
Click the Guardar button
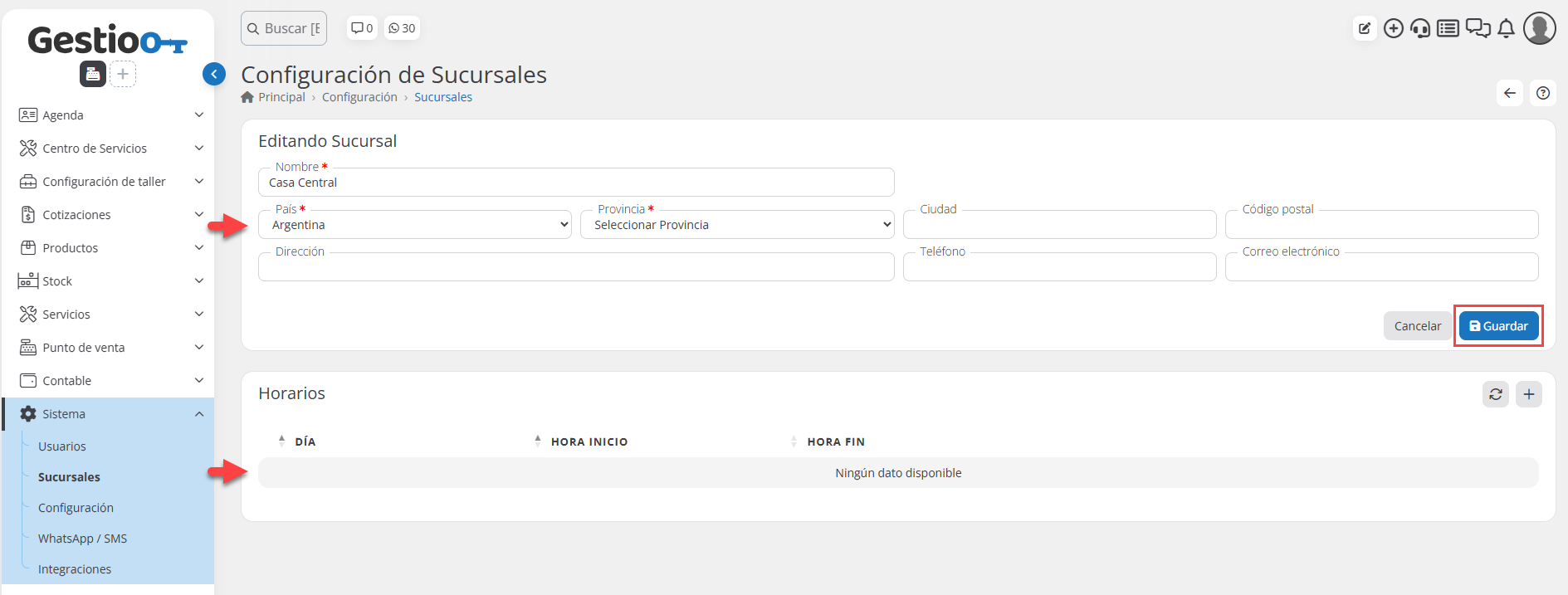click(1498, 326)
